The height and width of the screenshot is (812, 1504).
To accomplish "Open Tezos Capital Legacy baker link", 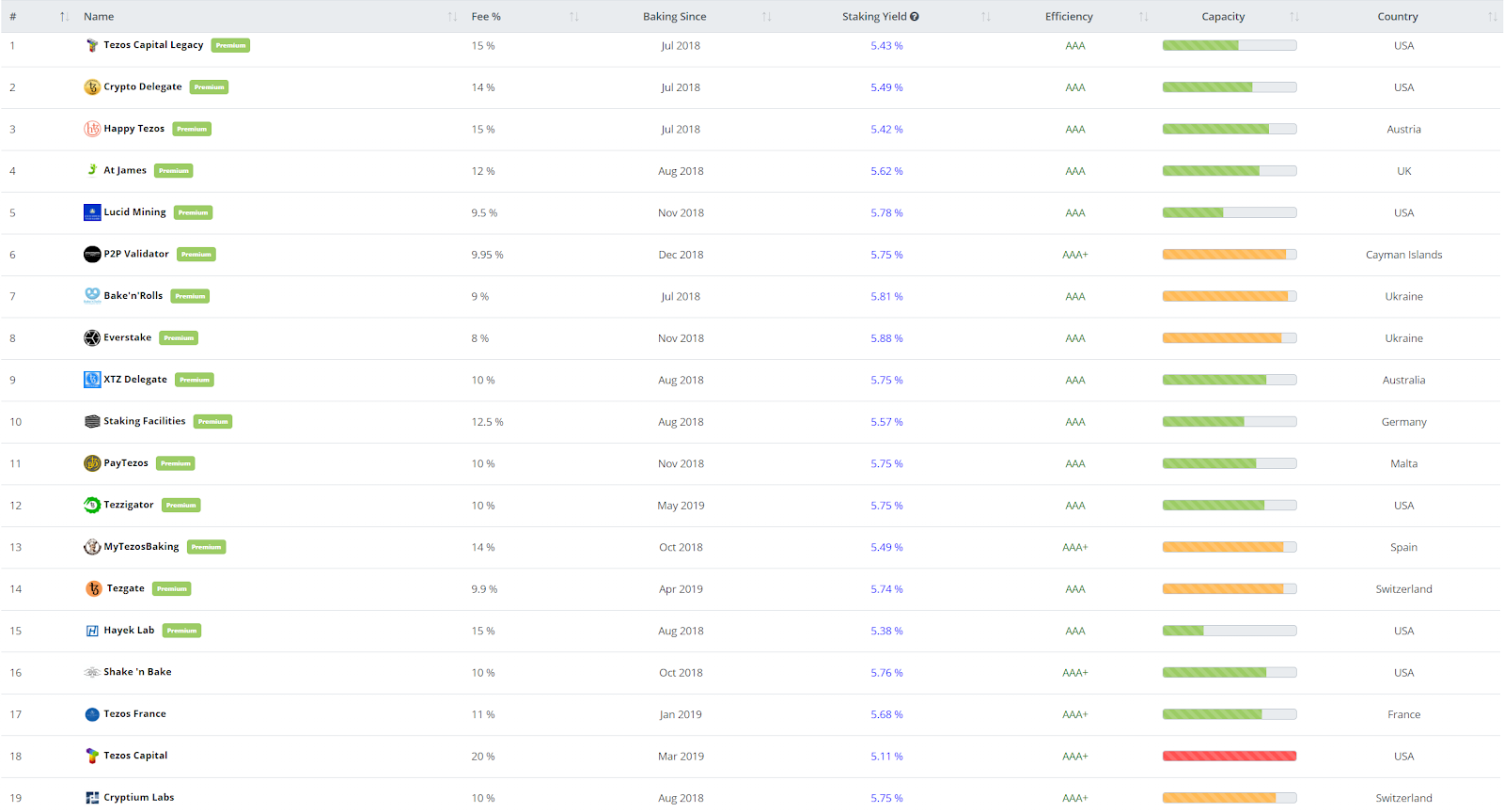I will [153, 45].
